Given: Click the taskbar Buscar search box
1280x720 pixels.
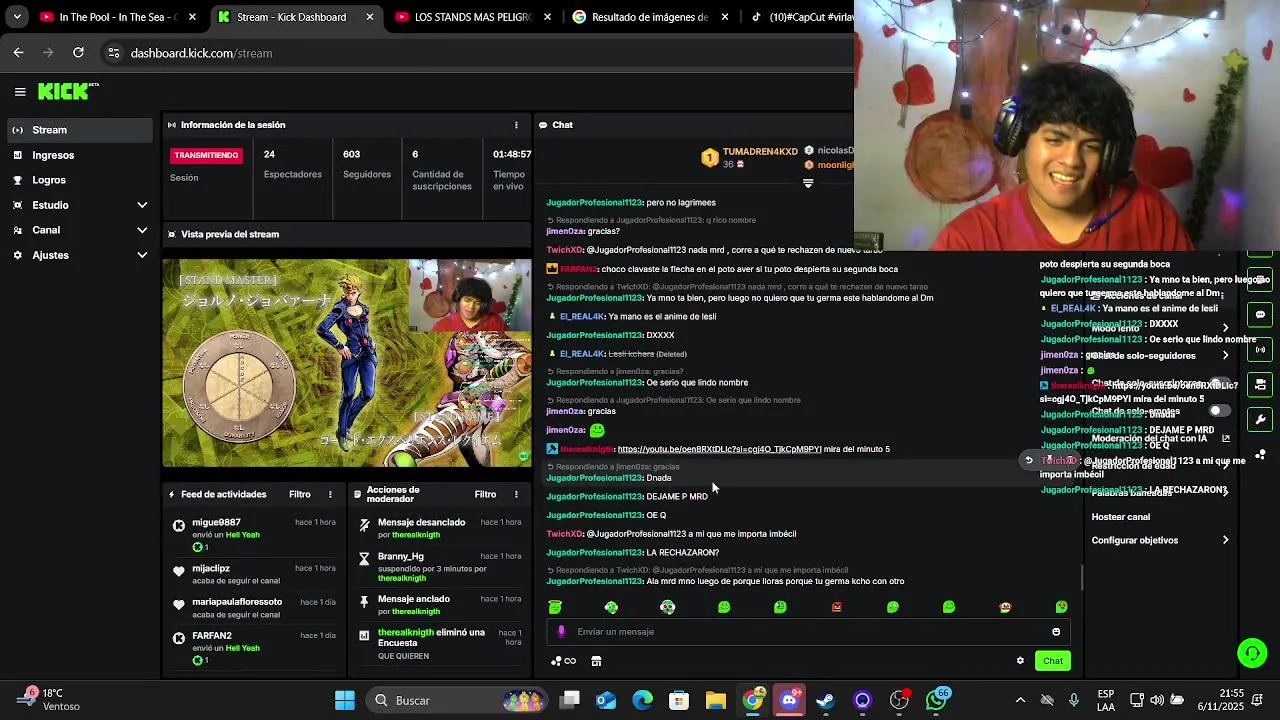Looking at the screenshot, I should 457,700.
